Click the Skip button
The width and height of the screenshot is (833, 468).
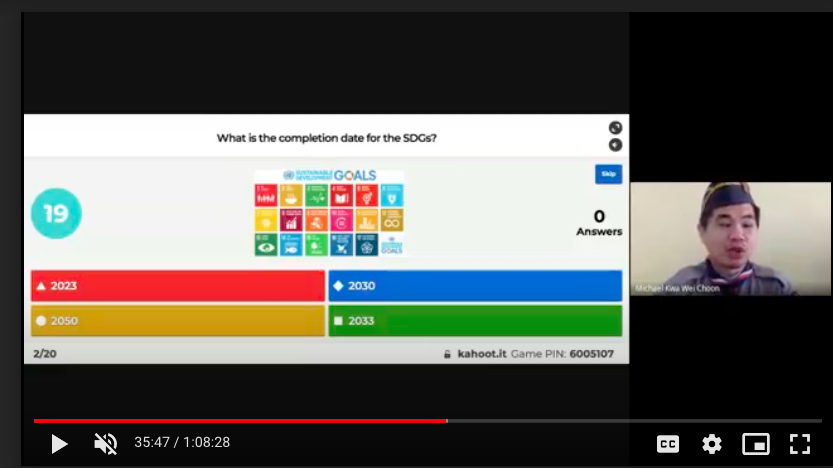[x=608, y=174]
